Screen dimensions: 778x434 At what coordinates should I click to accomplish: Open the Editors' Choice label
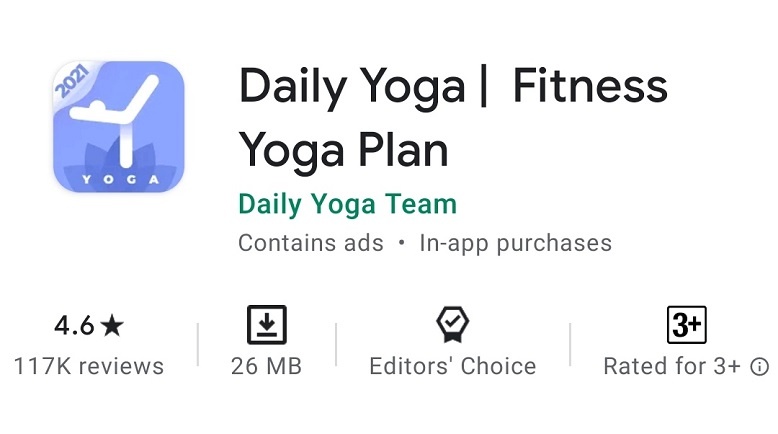[453, 367]
